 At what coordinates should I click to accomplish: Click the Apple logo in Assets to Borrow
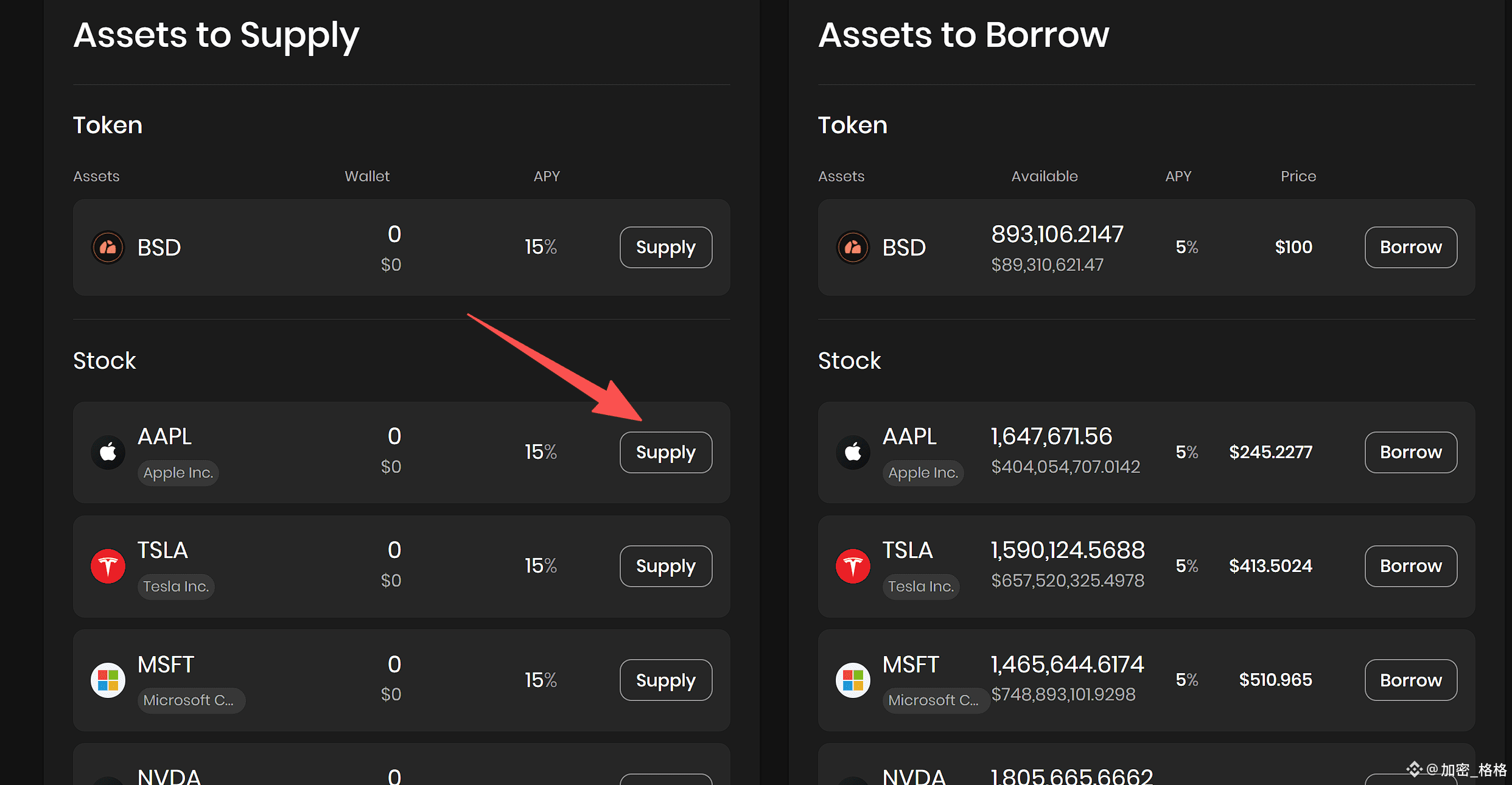(x=853, y=452)
